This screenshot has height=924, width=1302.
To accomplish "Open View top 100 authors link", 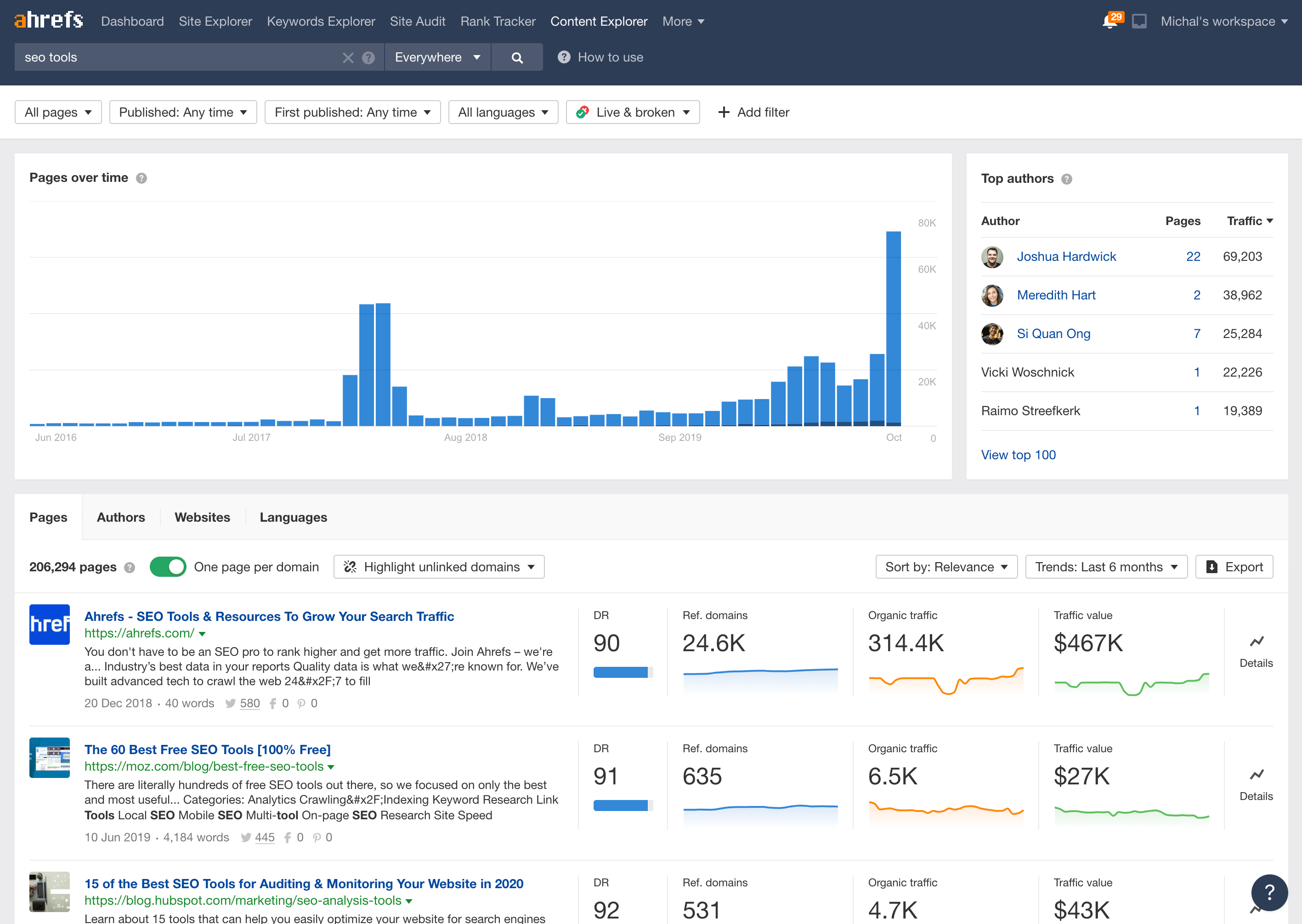I will pos(1018,455).
